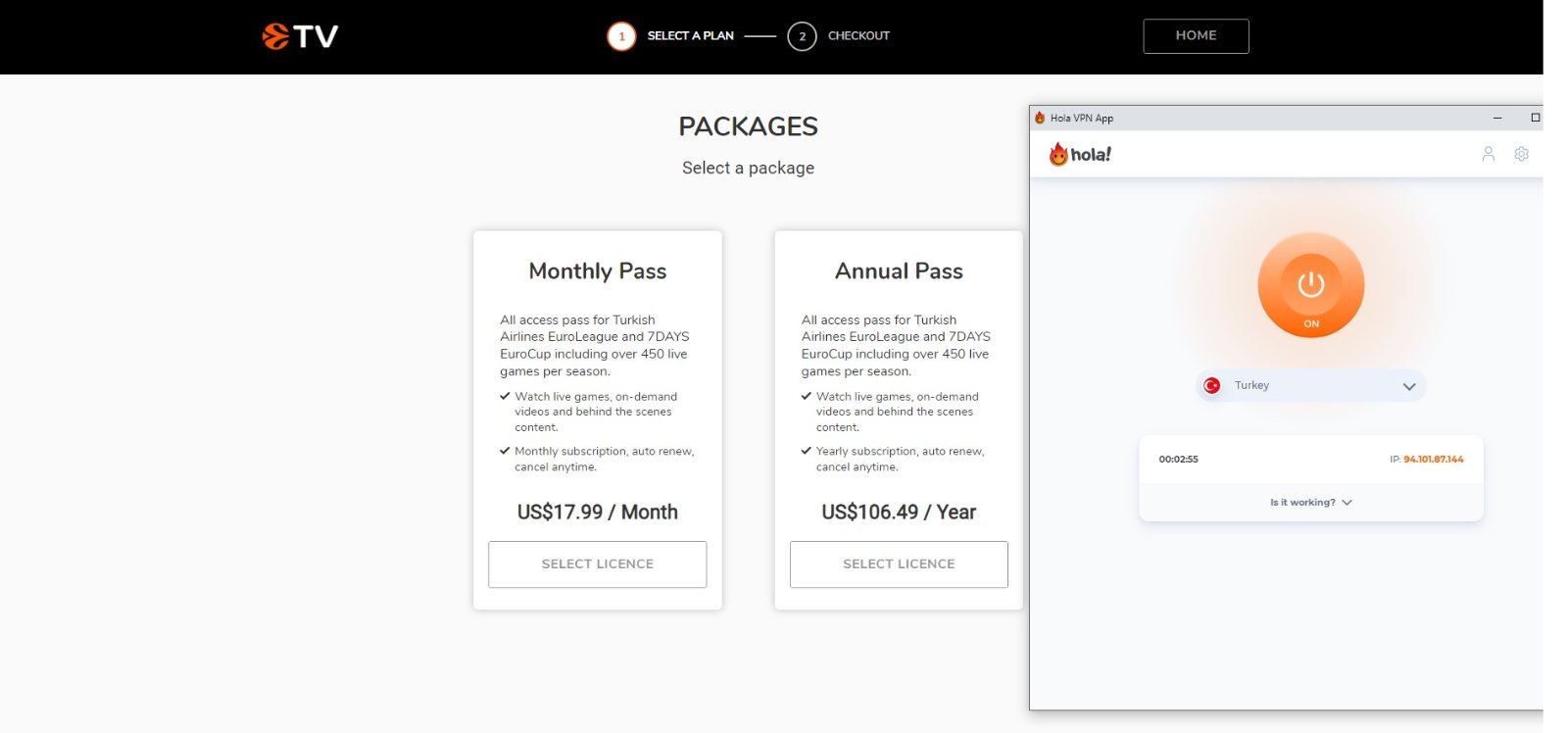The height and width of the screenshot is (733, 1568).
Task: Click the Hola VPN App window title
Action: [1081, 119]
